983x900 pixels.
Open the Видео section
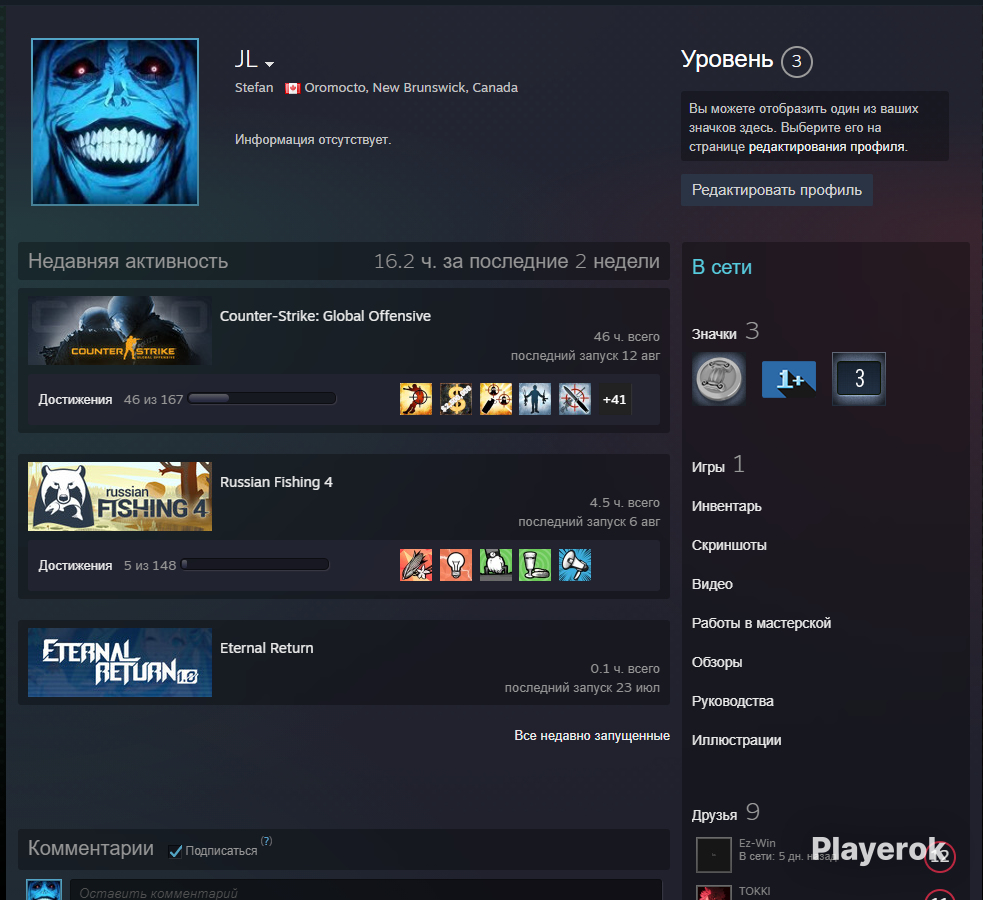(712, 584)
